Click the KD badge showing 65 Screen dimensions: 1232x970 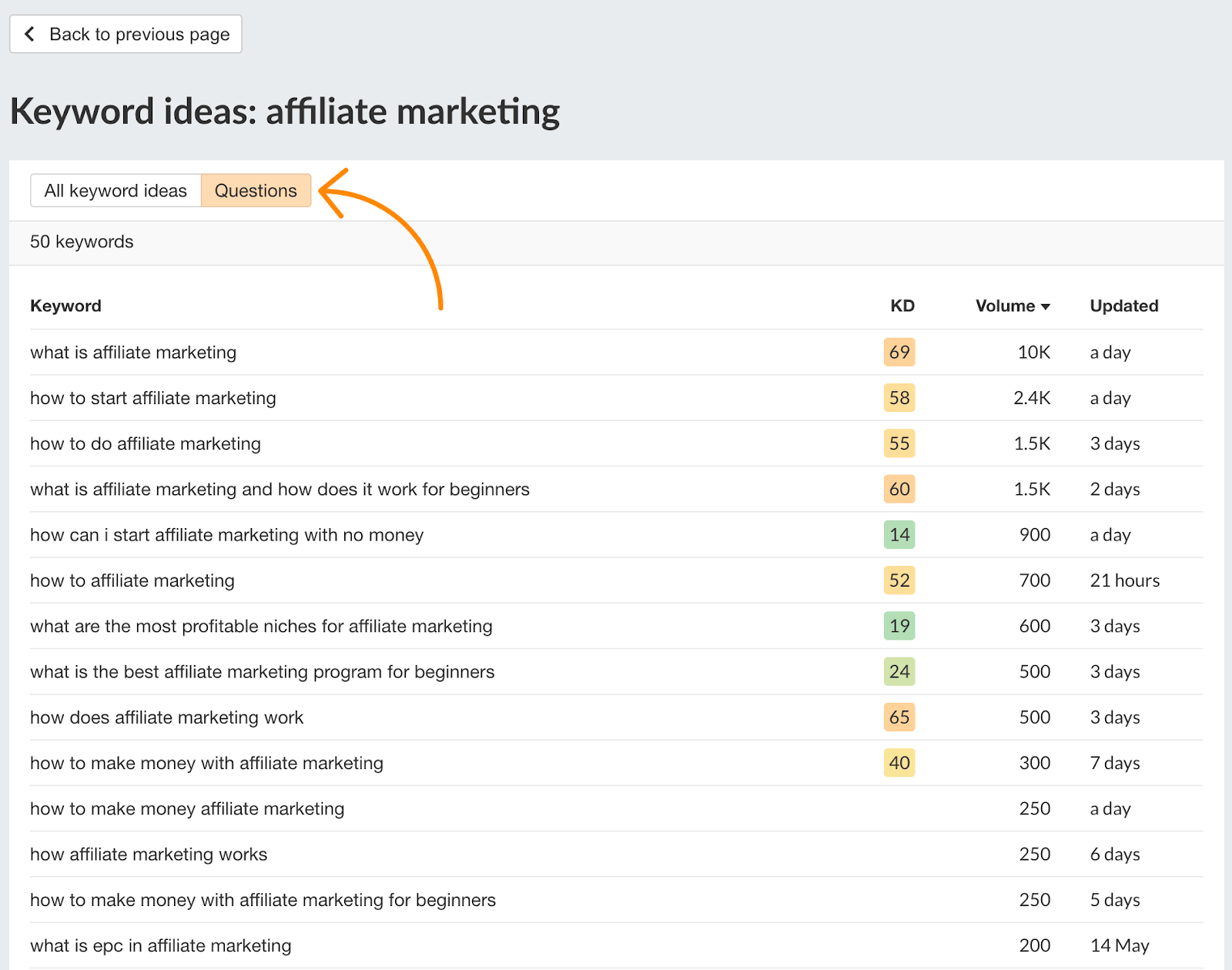coord(899,717)
